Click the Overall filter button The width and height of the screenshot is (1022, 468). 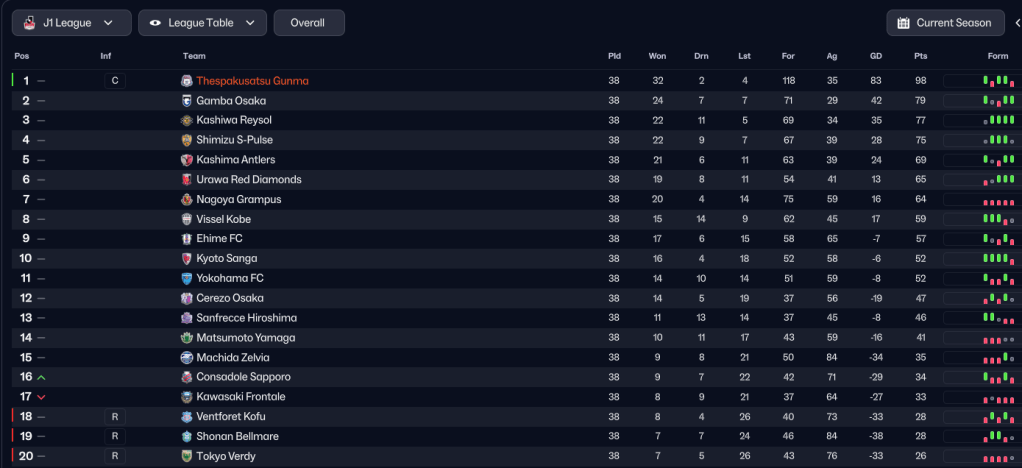click(x=308, y=23)
